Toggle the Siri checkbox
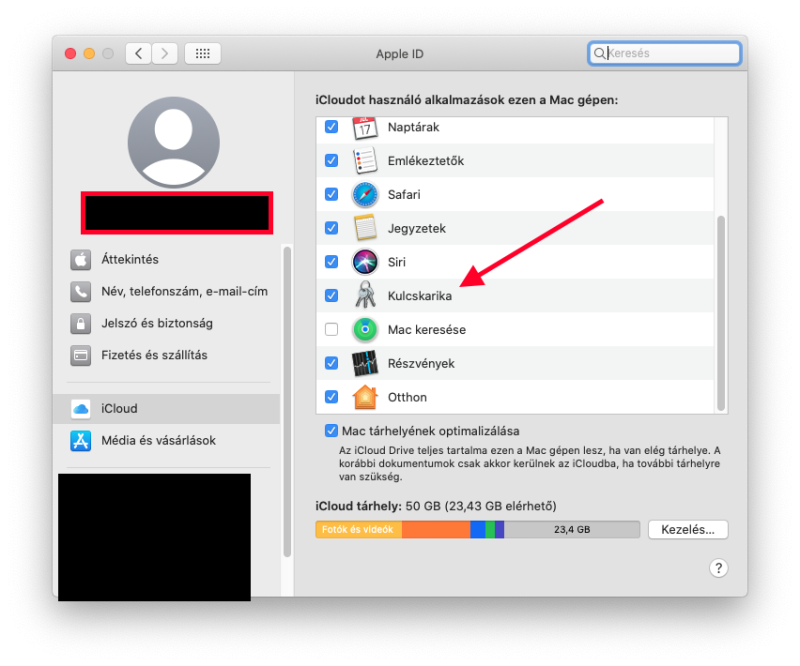The image size is (800, 666). [332, 262]
